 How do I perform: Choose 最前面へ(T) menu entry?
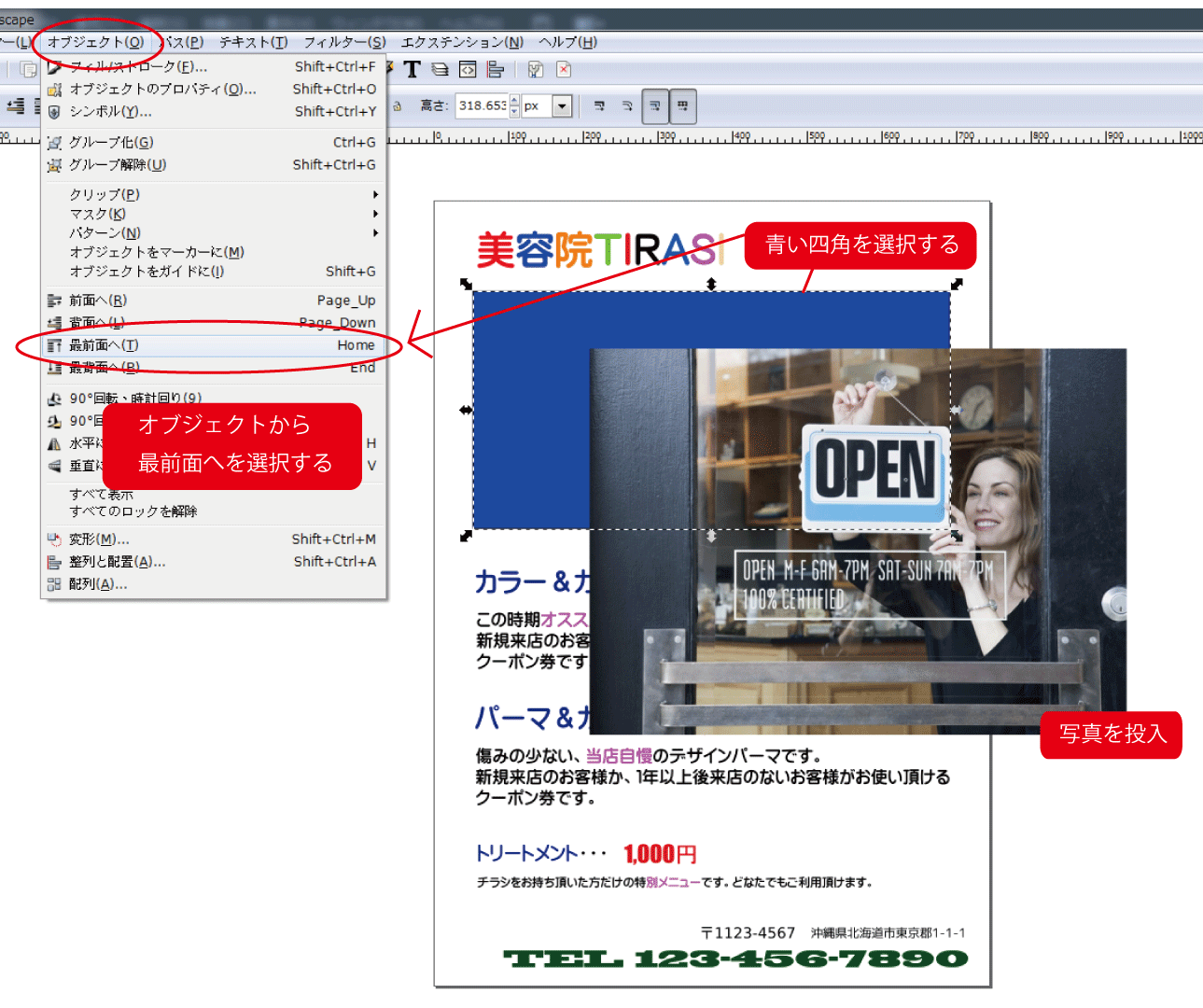pyautogui.click(x=214, y=345)
